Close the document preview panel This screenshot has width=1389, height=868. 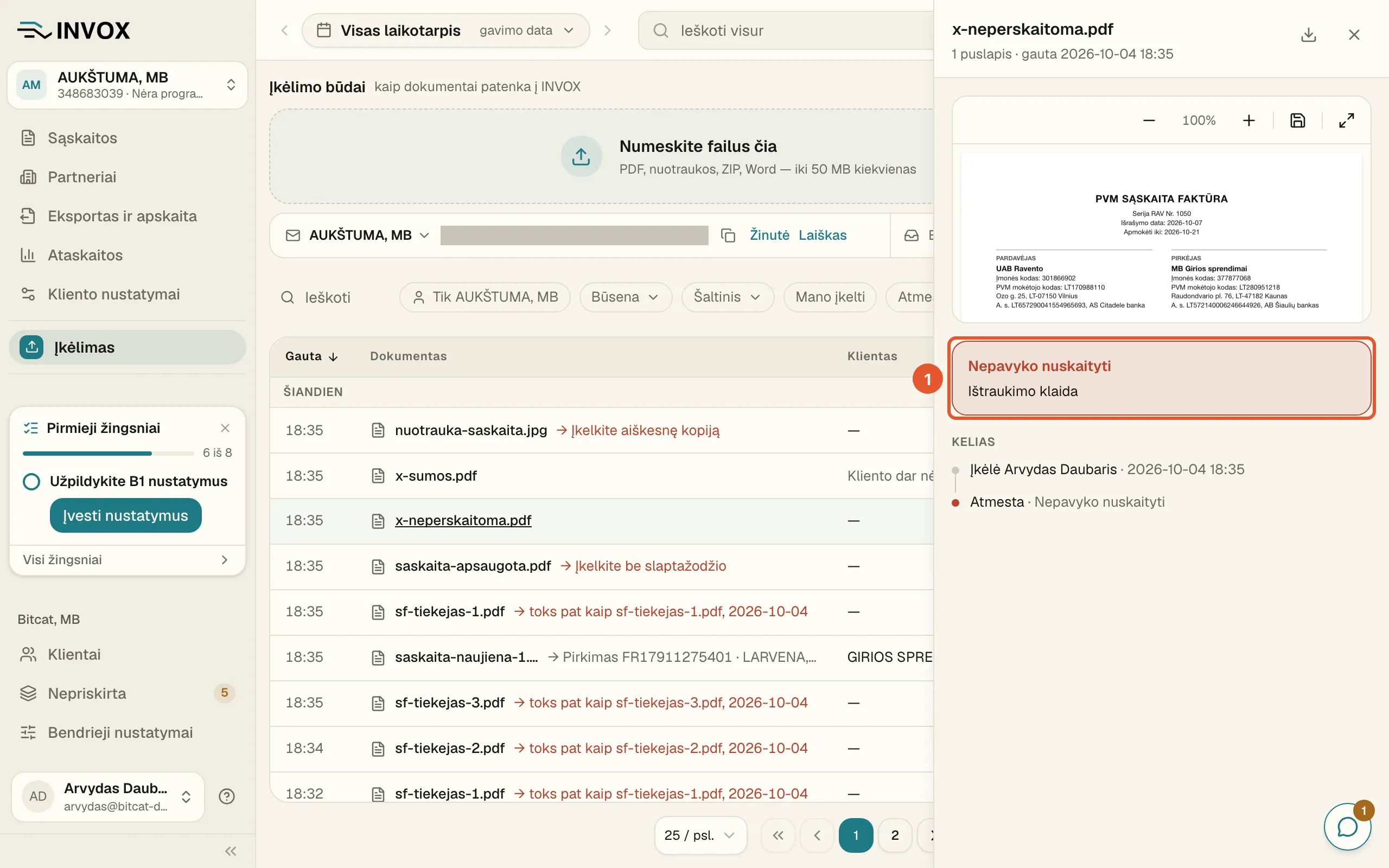coord(1354,34)
